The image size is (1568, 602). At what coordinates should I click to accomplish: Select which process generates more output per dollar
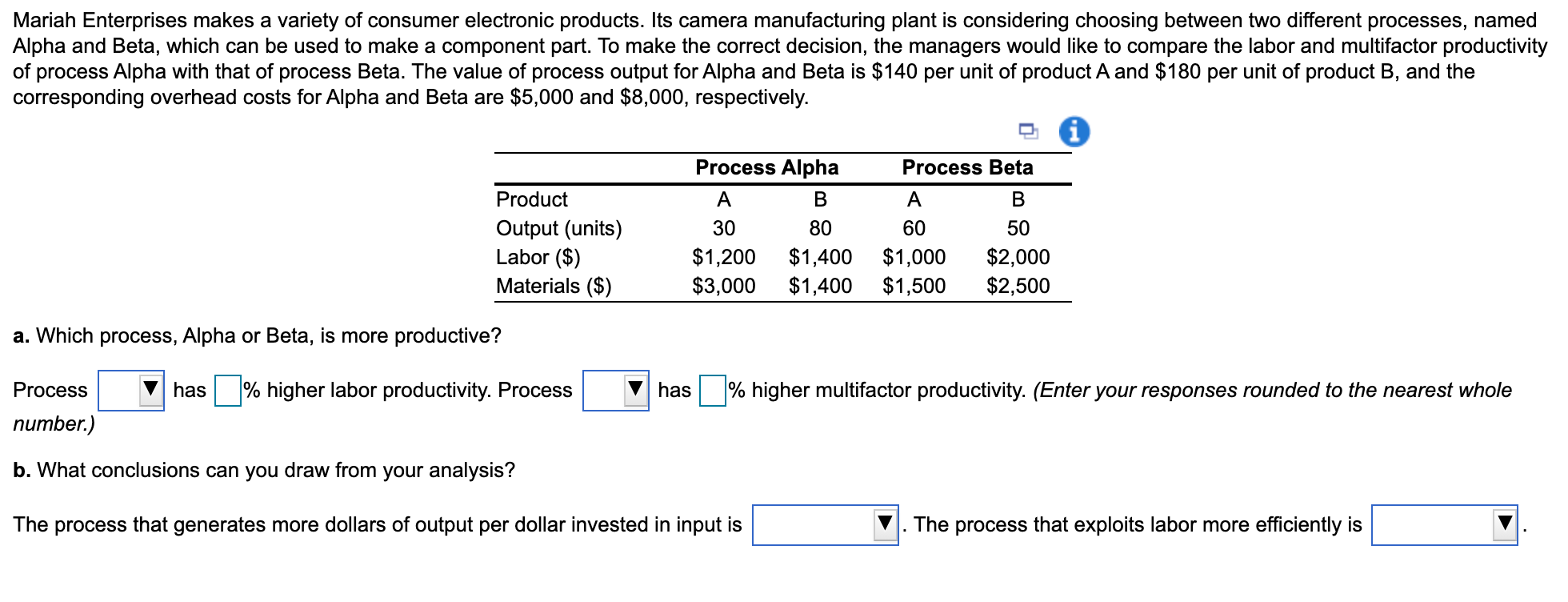(826, 526)
